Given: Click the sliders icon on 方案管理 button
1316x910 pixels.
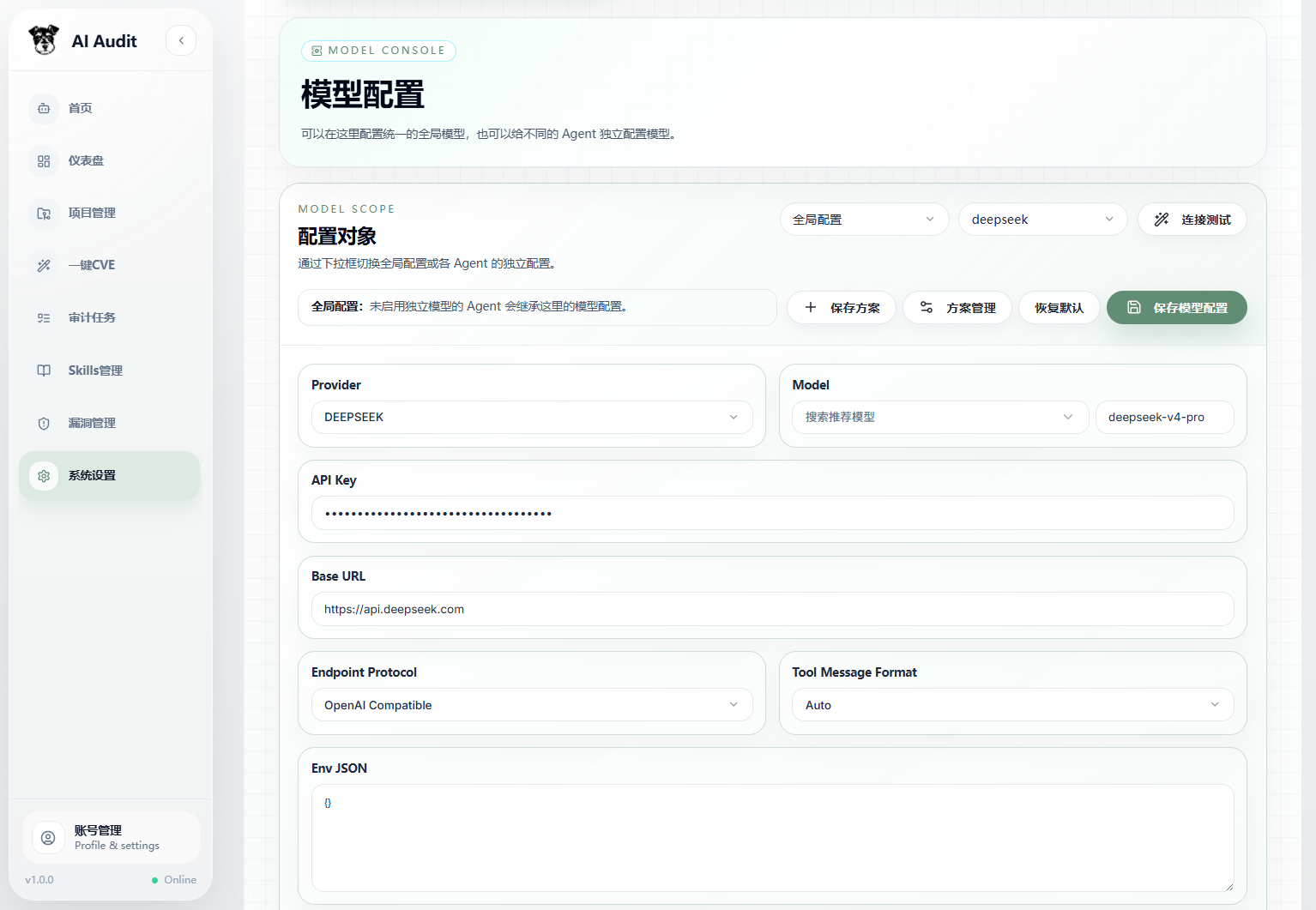Looking at the screenshot, I should click(927, 307).
